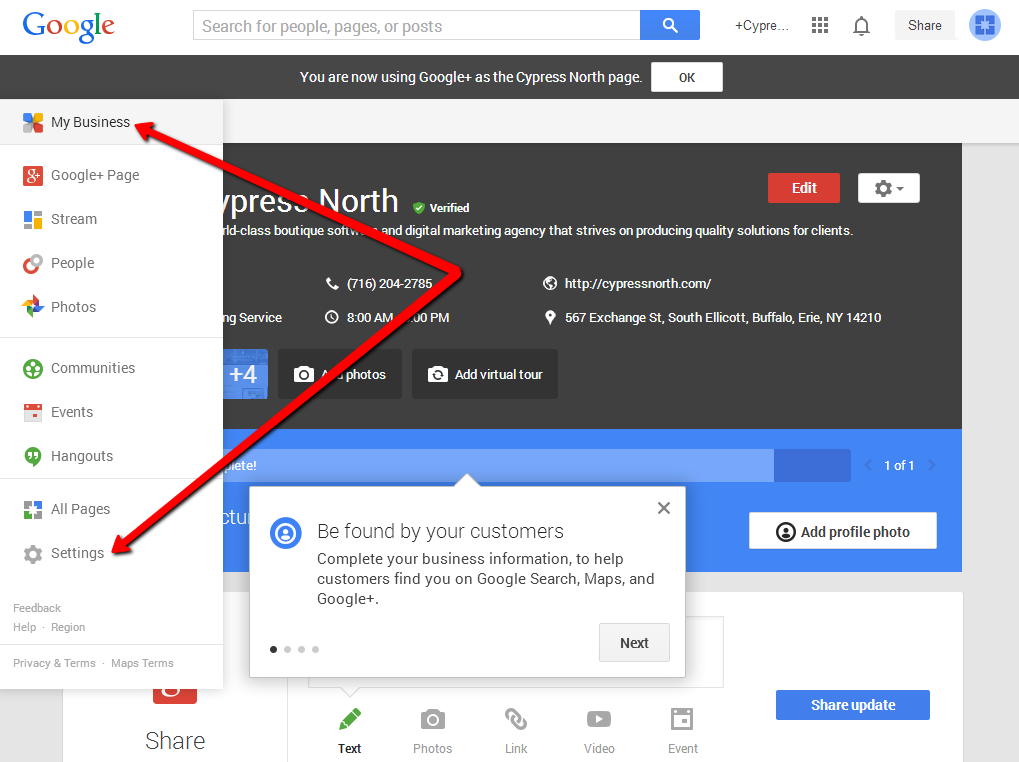The height and width of the screenshot is (762, 1019).
Task: Click the green Communities icon
Action: (x=32, y=368)
